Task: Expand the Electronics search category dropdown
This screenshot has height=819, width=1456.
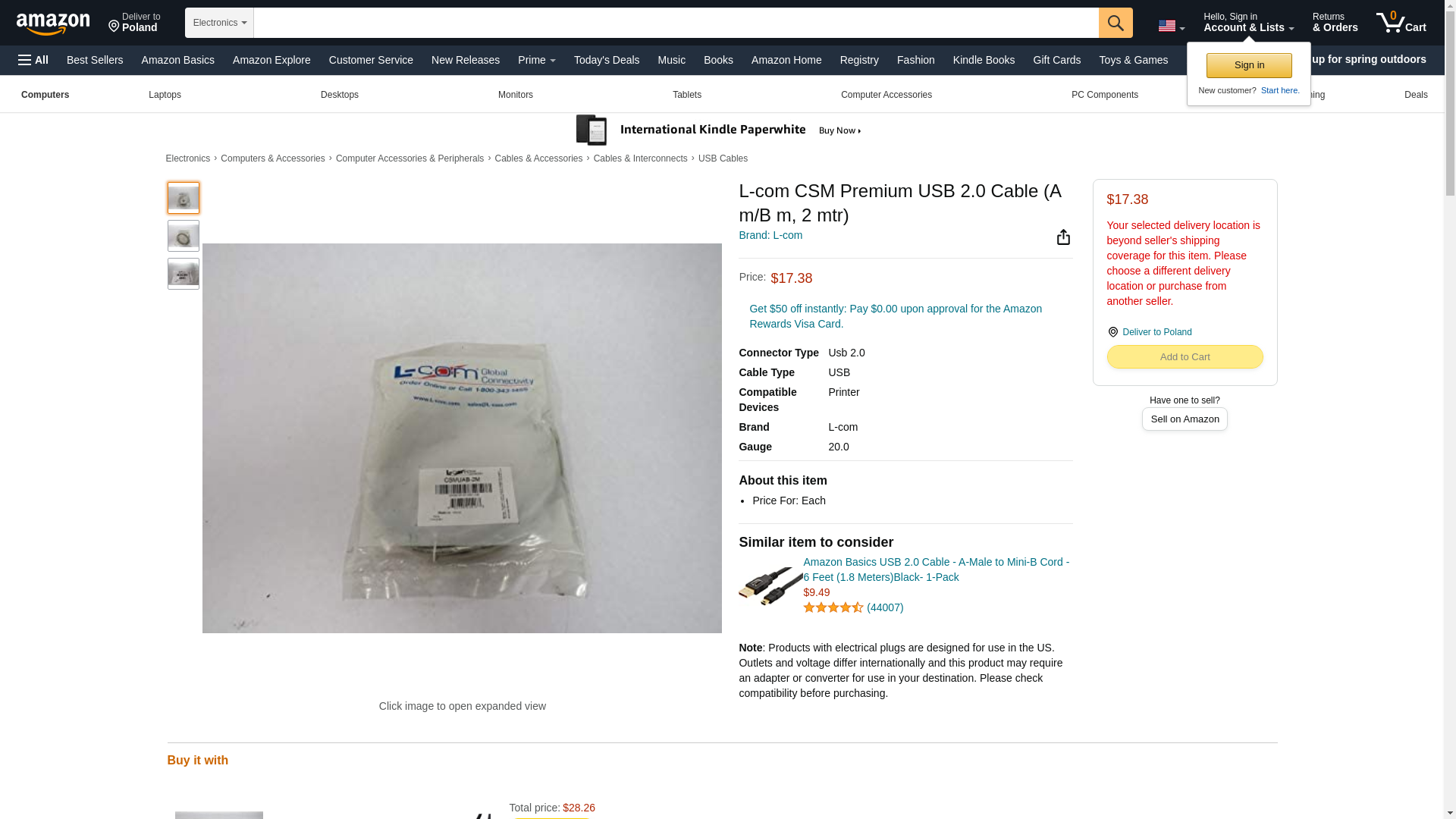Action: coord(219,23)
